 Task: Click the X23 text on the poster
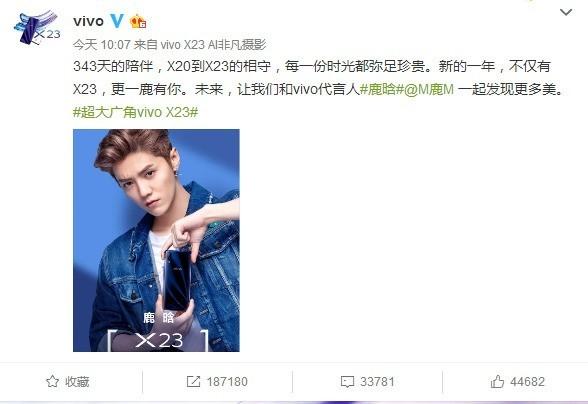[159, 340]
